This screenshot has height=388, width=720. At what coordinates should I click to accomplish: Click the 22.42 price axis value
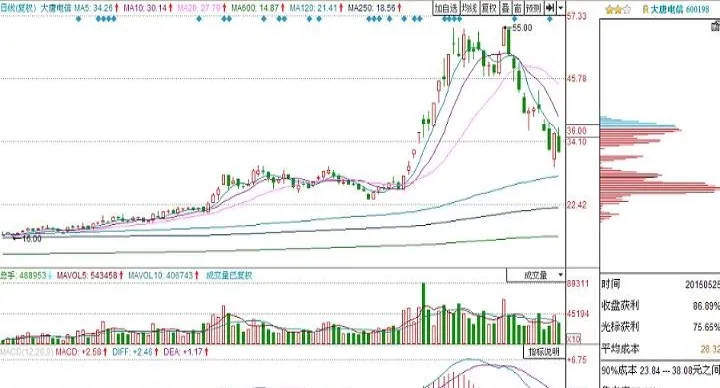point(577,205)
